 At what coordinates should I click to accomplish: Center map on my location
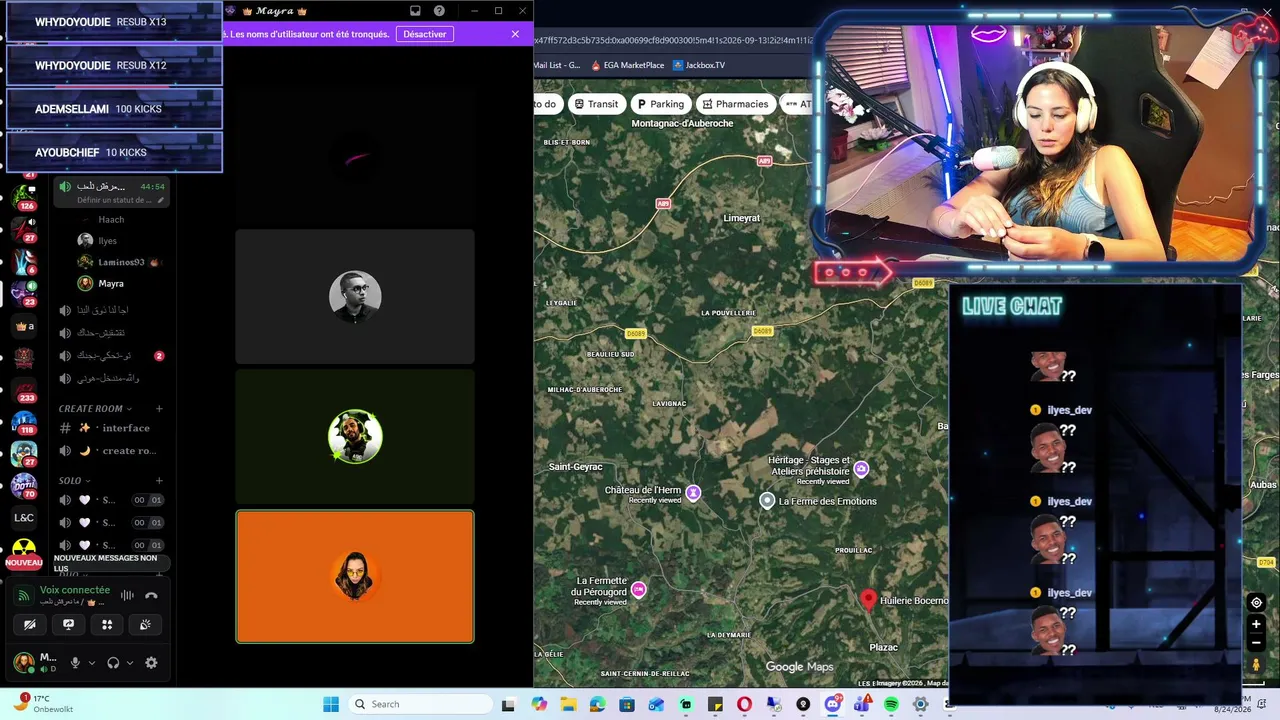pyautogui.click(x=1256, y=602)
